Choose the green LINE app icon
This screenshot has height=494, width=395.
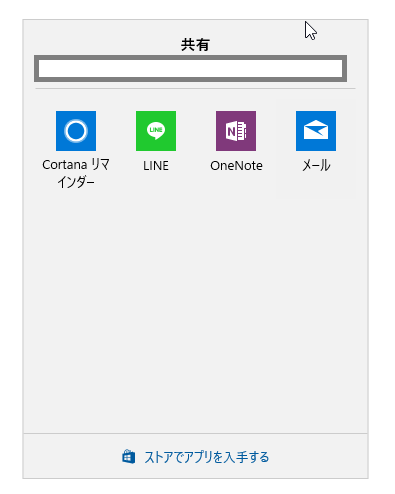coord(156,131)
